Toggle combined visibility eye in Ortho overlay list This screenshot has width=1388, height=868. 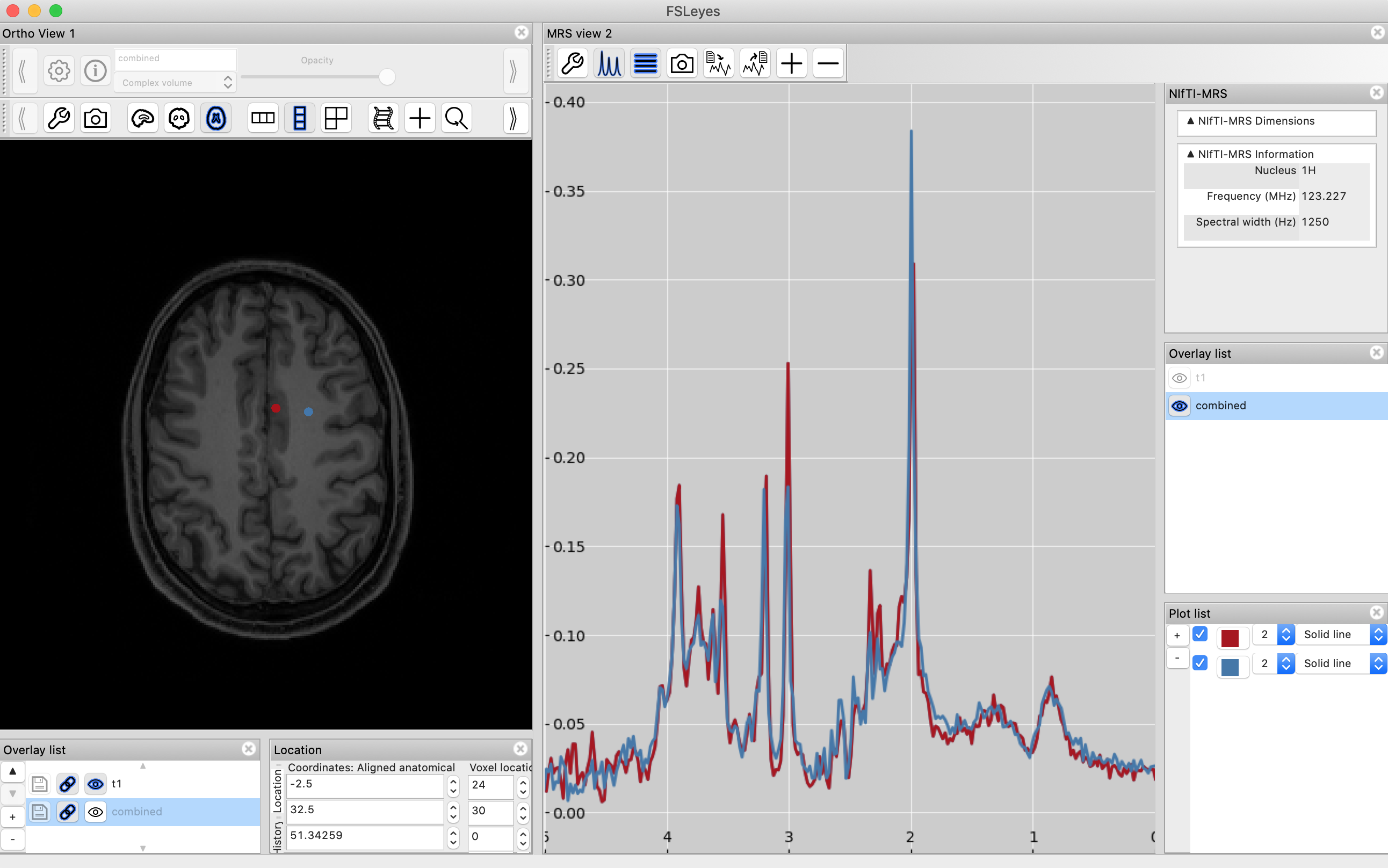point(96,812)
